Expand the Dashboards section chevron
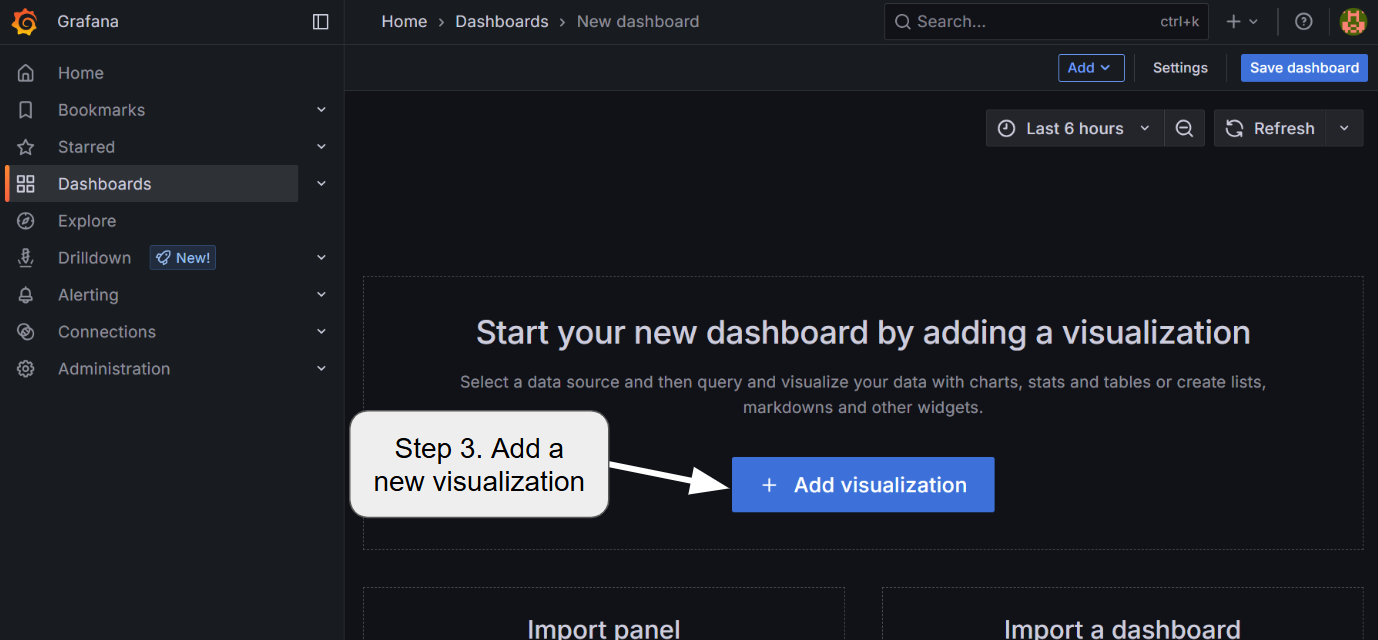This screenshot has height=640, width=1378. click(322, 184)
